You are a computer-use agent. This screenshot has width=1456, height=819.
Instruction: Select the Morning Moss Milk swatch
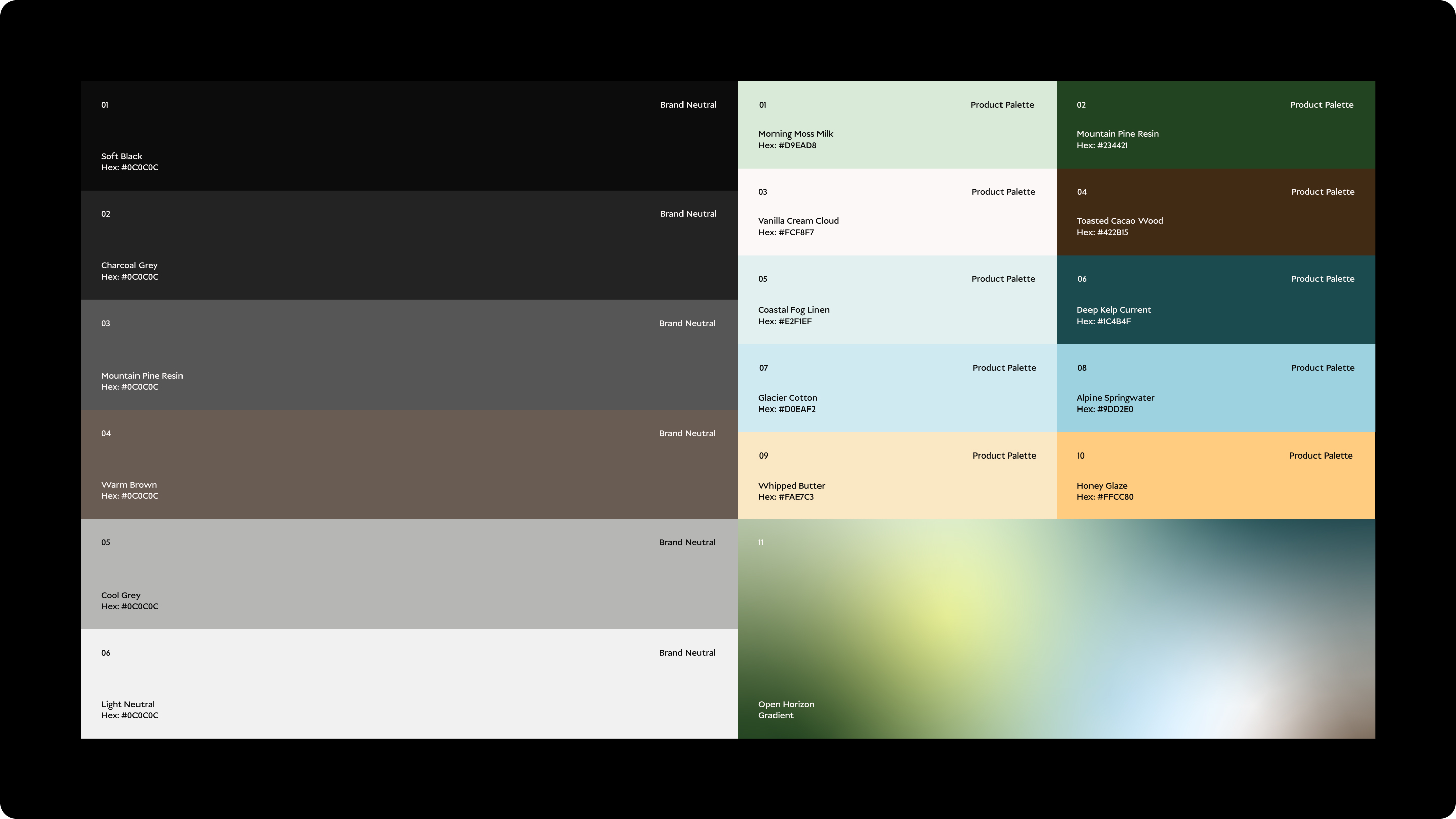897,125
